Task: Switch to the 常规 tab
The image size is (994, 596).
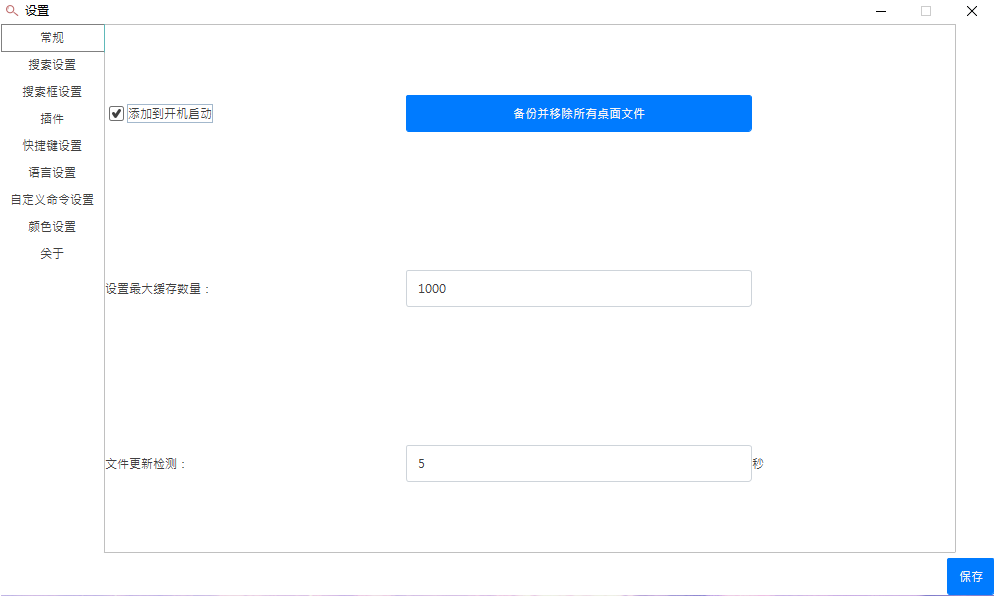Action: tap(52, 38)
